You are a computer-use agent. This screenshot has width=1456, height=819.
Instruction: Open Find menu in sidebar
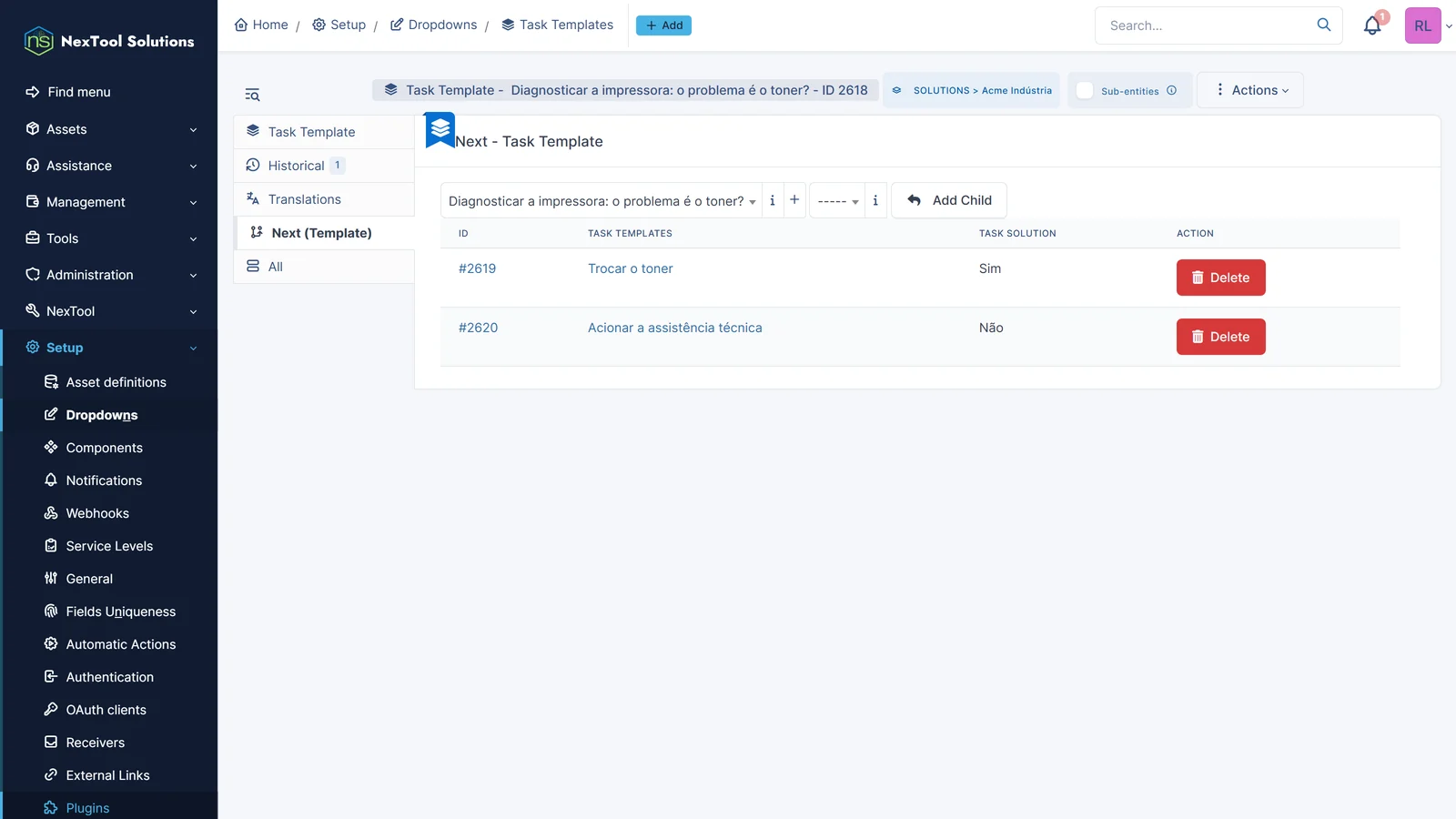pos(109,92)
